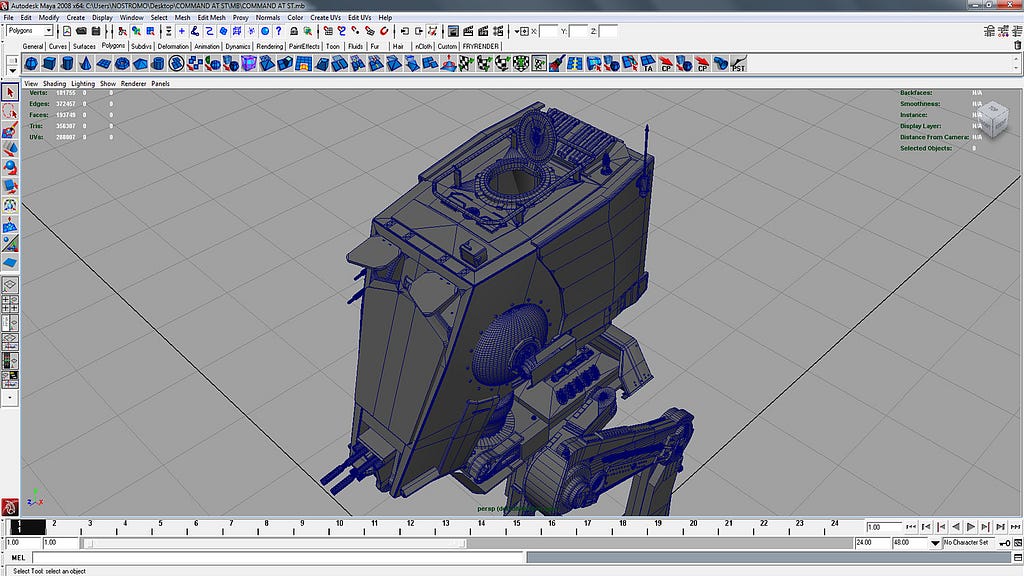Click the MEL command line input

(279, 557)
